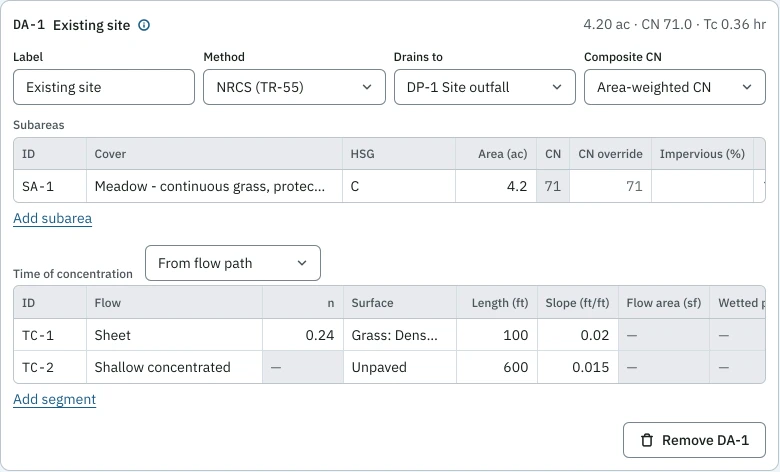Select the SA-1 Meadow cover cell
Screen dimensions: 780x472
click(214, 186)
